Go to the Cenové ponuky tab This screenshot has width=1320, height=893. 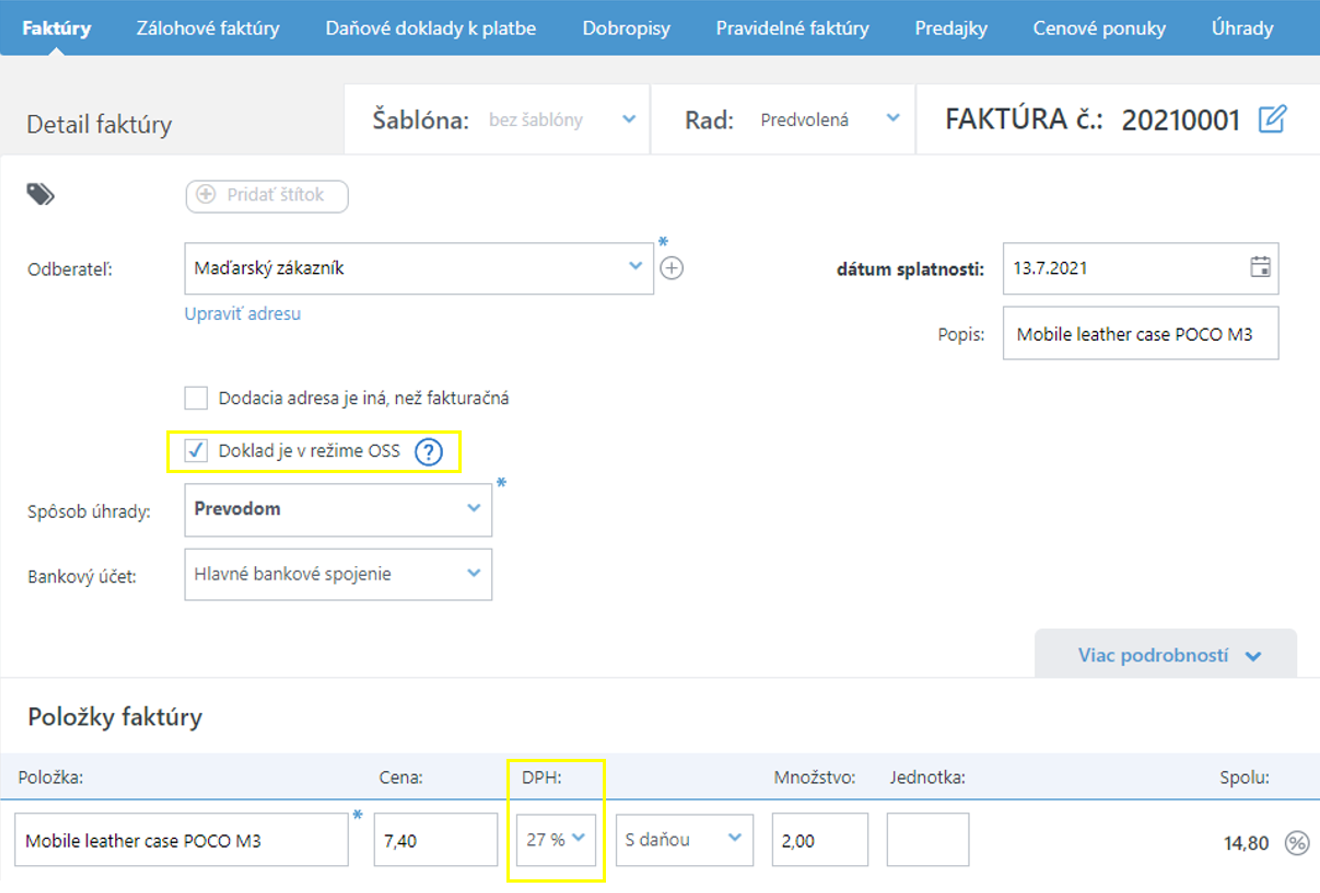(x=1099, y=28)
